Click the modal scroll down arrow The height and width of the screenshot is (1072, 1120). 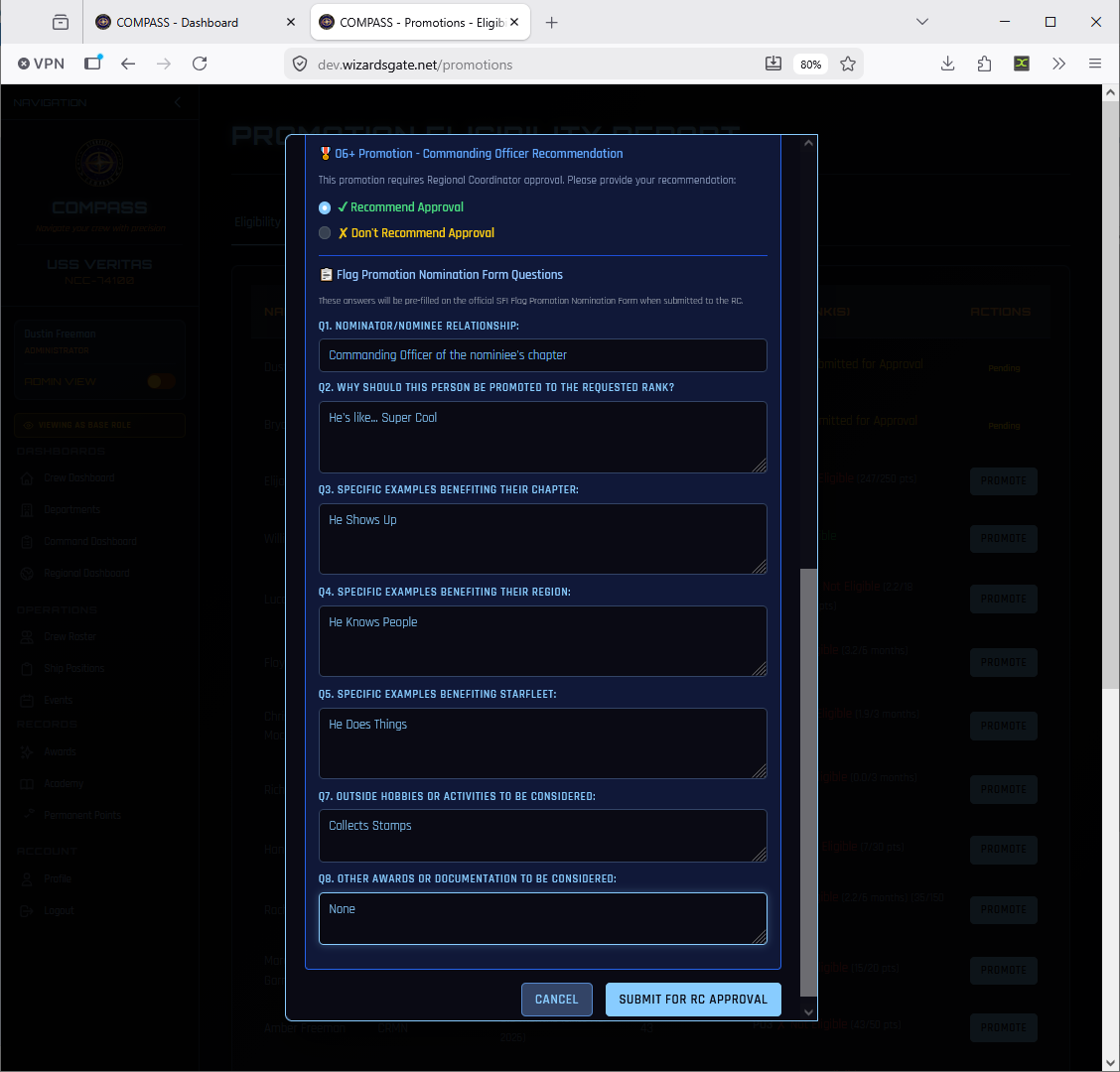tap(808, 1012)
